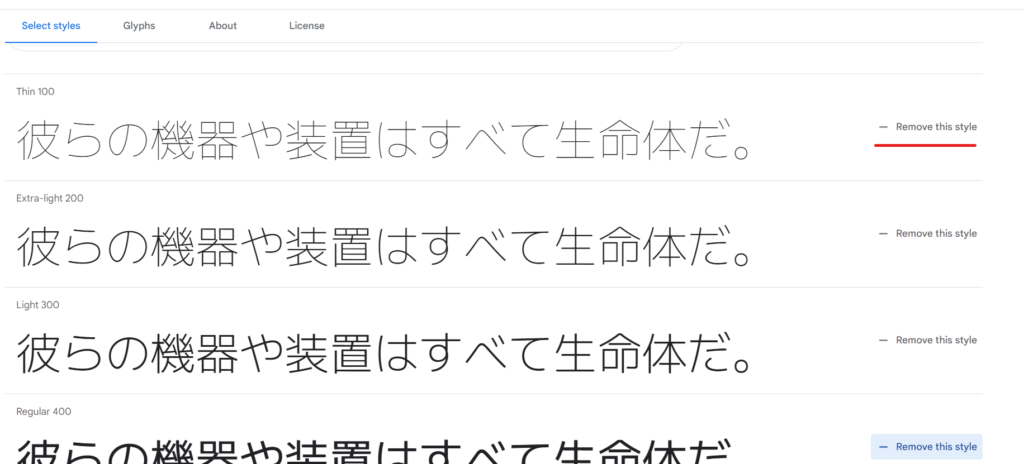Viewport: 1024px width, 464px height.
Task: Click the Thin 100 weight label
Action: tap(35, 91)
